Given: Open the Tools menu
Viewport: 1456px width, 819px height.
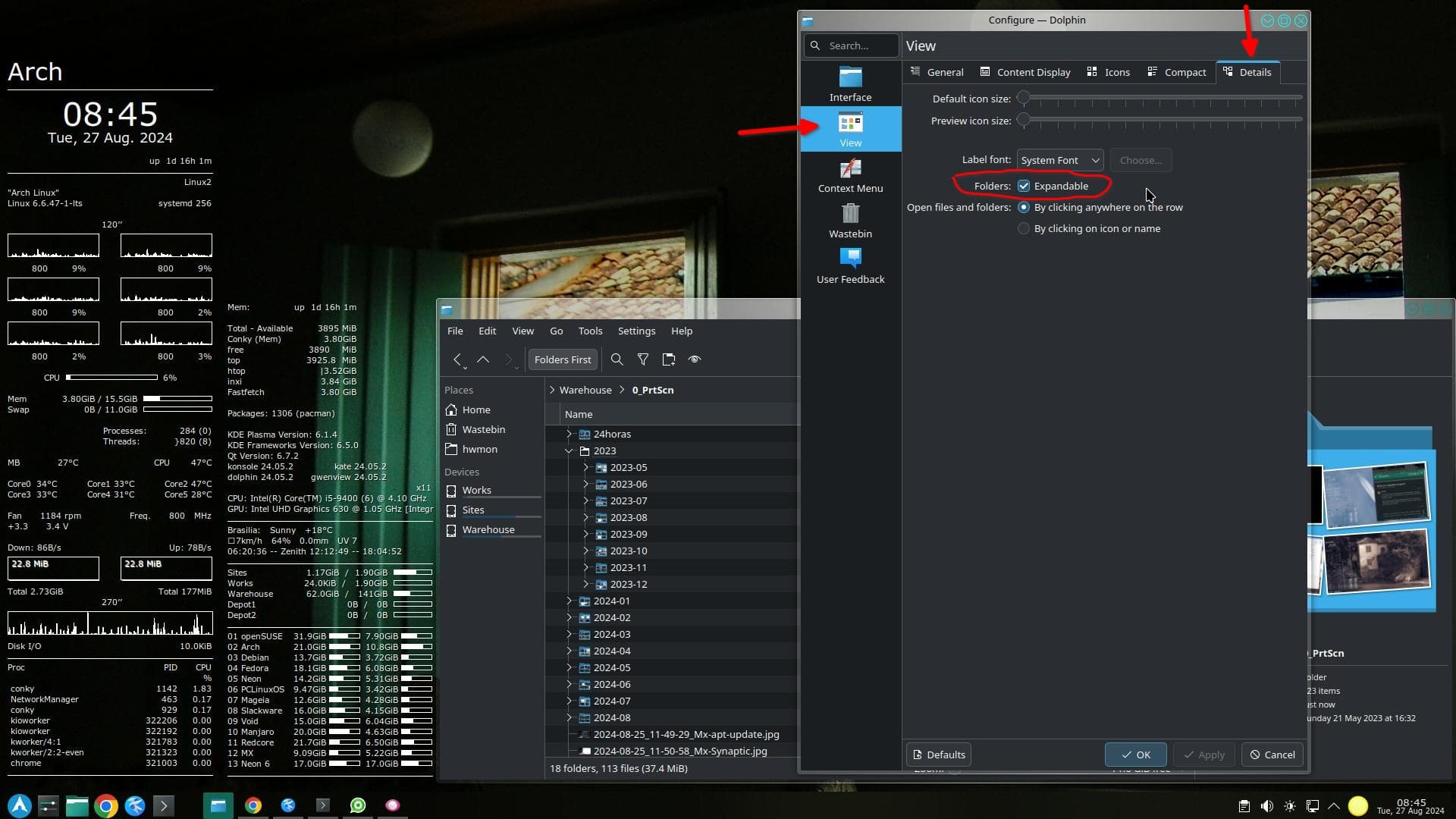Looking at the screenshot, I should click(590, 331).
